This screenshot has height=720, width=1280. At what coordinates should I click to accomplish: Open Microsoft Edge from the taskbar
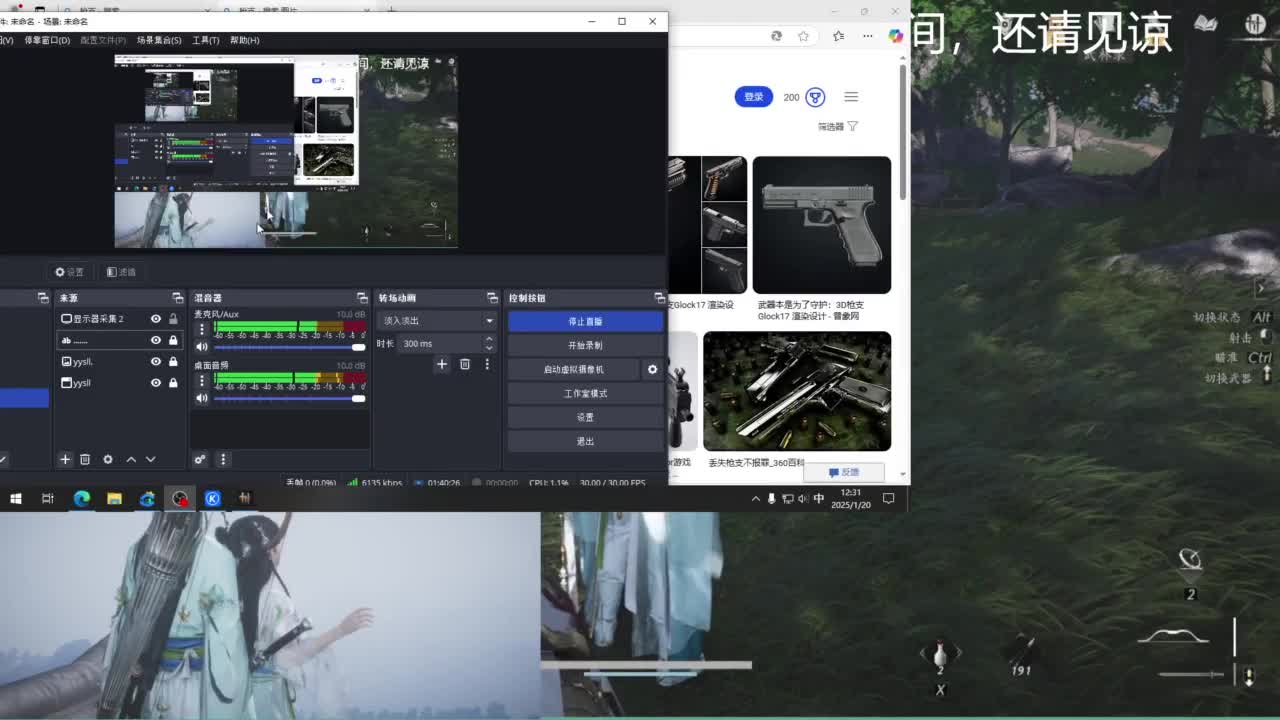[x=81, y=498]
